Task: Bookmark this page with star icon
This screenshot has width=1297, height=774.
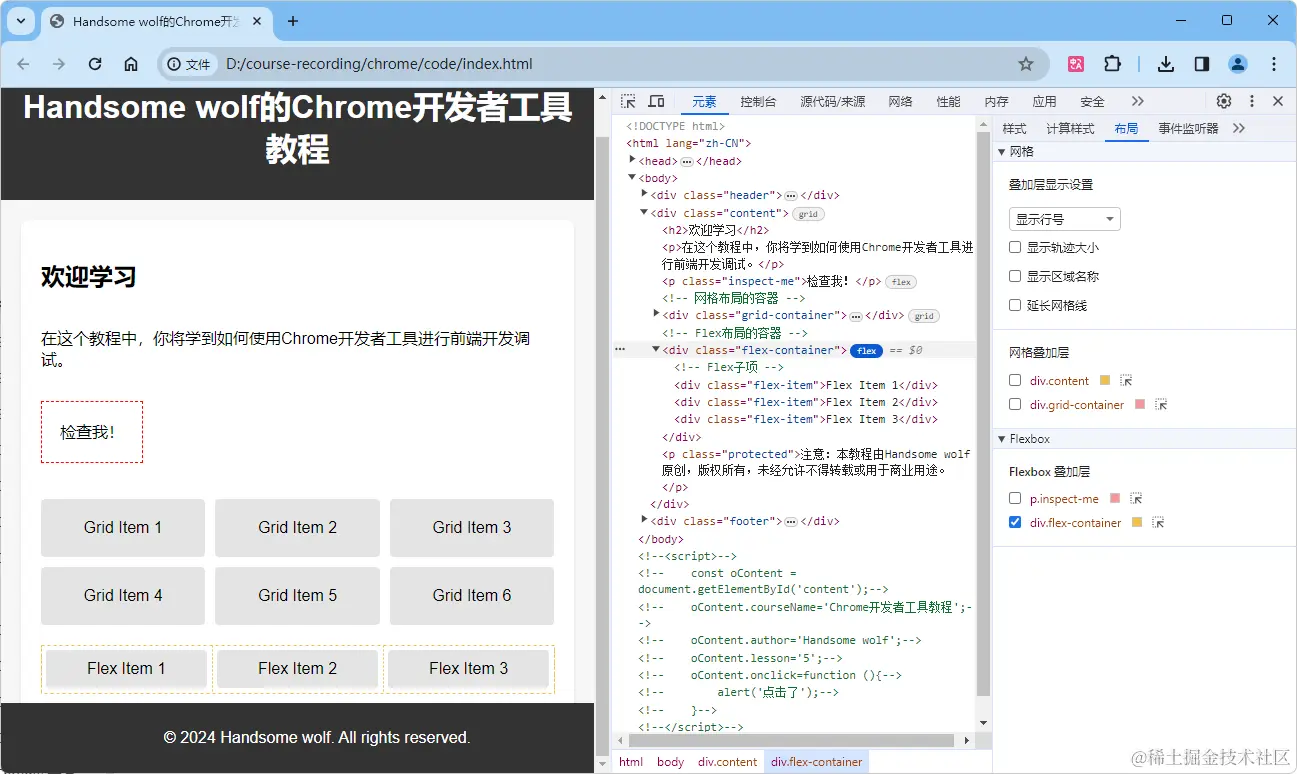Action: [x=1026, y=64]
